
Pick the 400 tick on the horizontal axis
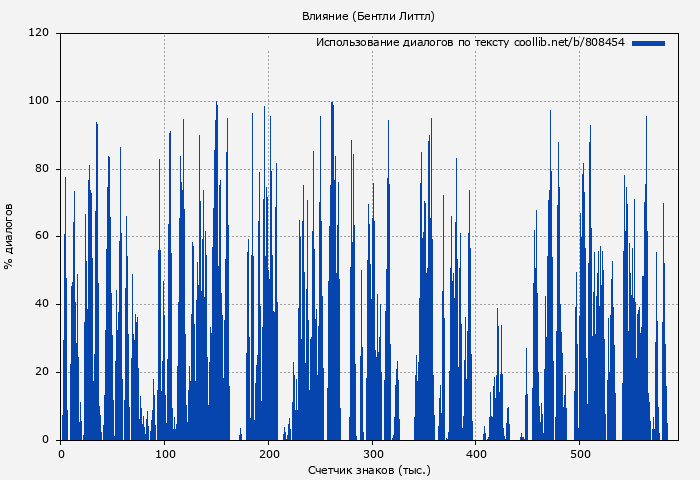pos(475,454)
